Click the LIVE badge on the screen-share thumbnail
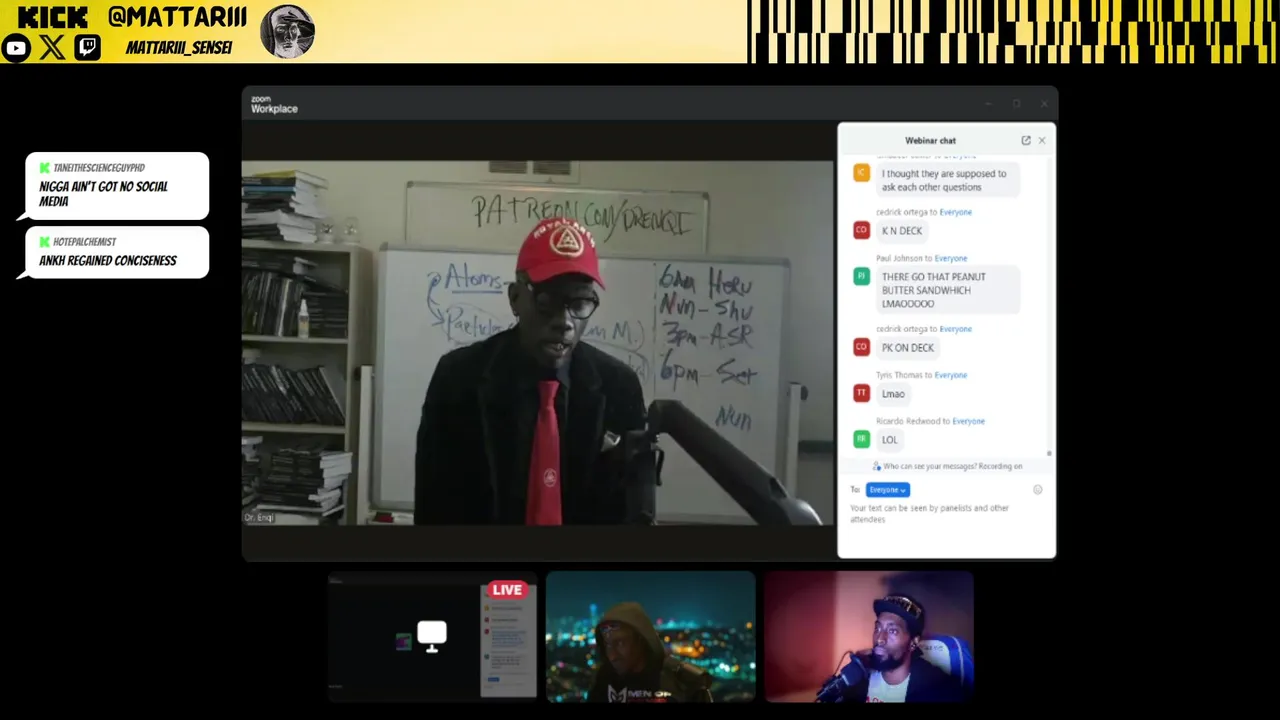The width and height of the screenshot is (1280, 720). [x=507, y=590]
